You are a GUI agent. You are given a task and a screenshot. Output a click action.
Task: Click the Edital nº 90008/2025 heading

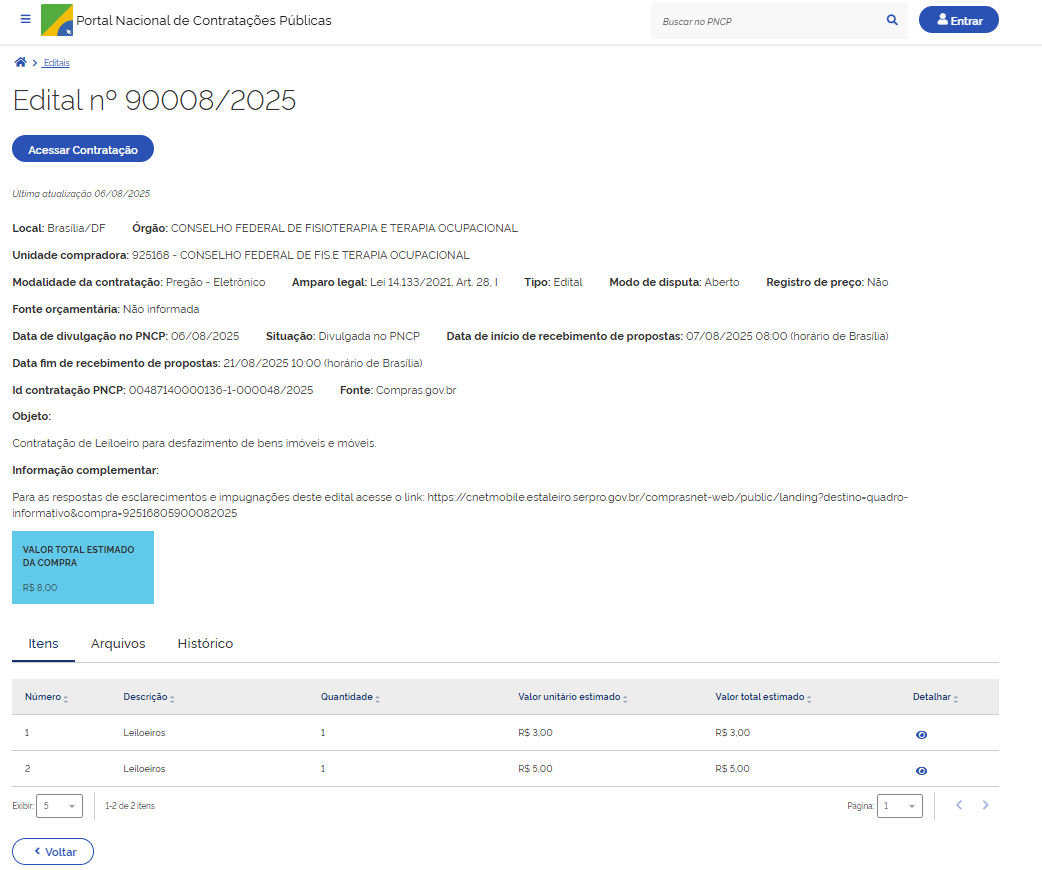(x=154, y=100)
